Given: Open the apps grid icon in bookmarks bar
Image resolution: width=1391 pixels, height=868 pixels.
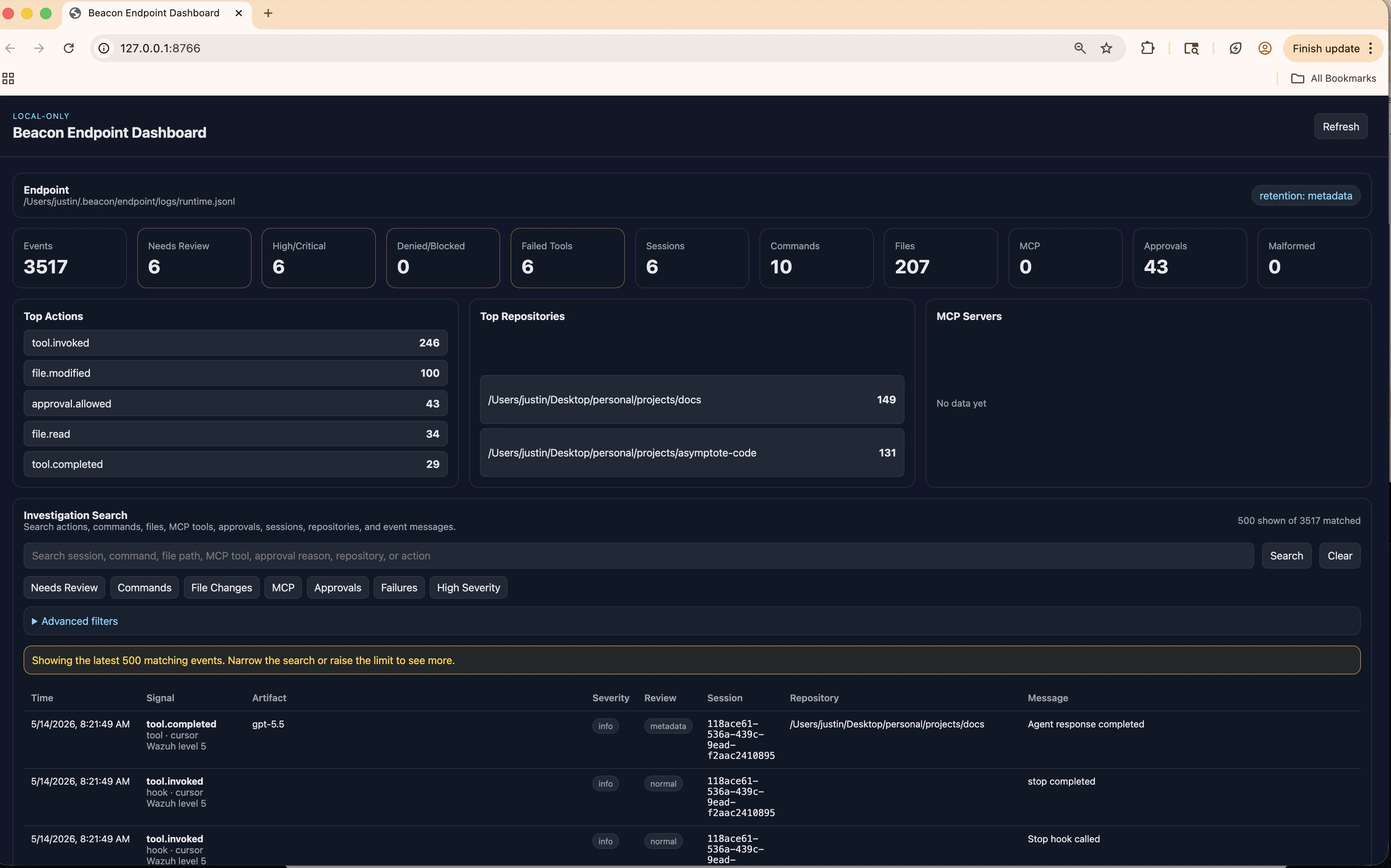Looking at the screenshot, I should 8,78.
